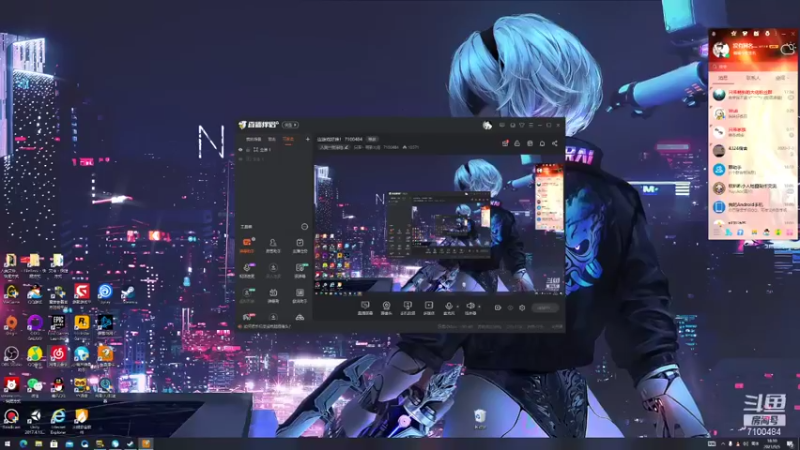Click the share icon above preview
Image resolution: width=800 pixels, height=450 pixels.
point(555,143)
